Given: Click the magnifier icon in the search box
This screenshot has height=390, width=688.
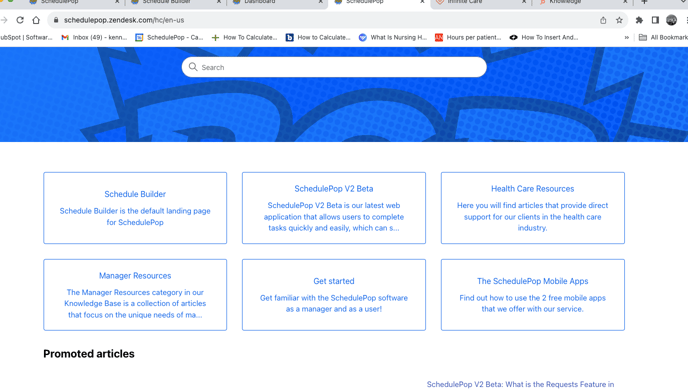Looking at the screenshot, I should 193,67.
